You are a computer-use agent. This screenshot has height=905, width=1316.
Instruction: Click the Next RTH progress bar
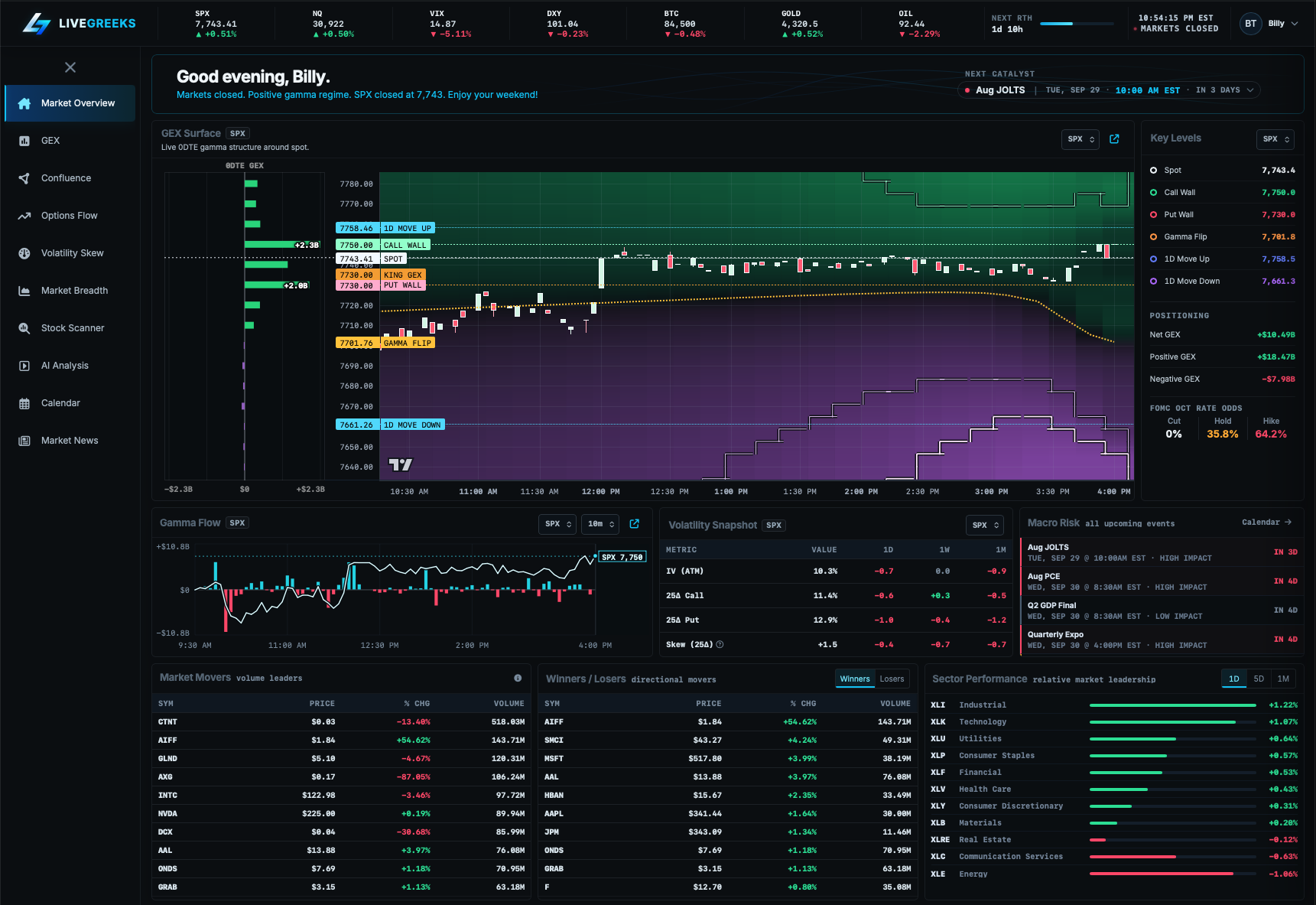click(x=1077, y=24)
